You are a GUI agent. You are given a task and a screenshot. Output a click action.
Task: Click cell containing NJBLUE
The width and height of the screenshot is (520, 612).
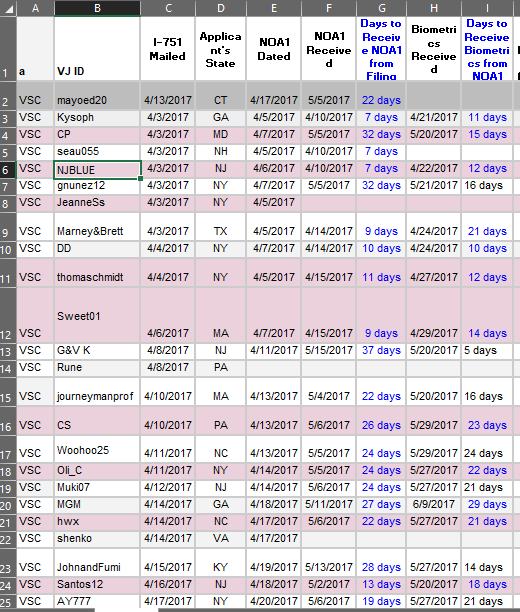pyautogui.click(x=97, y=170)
